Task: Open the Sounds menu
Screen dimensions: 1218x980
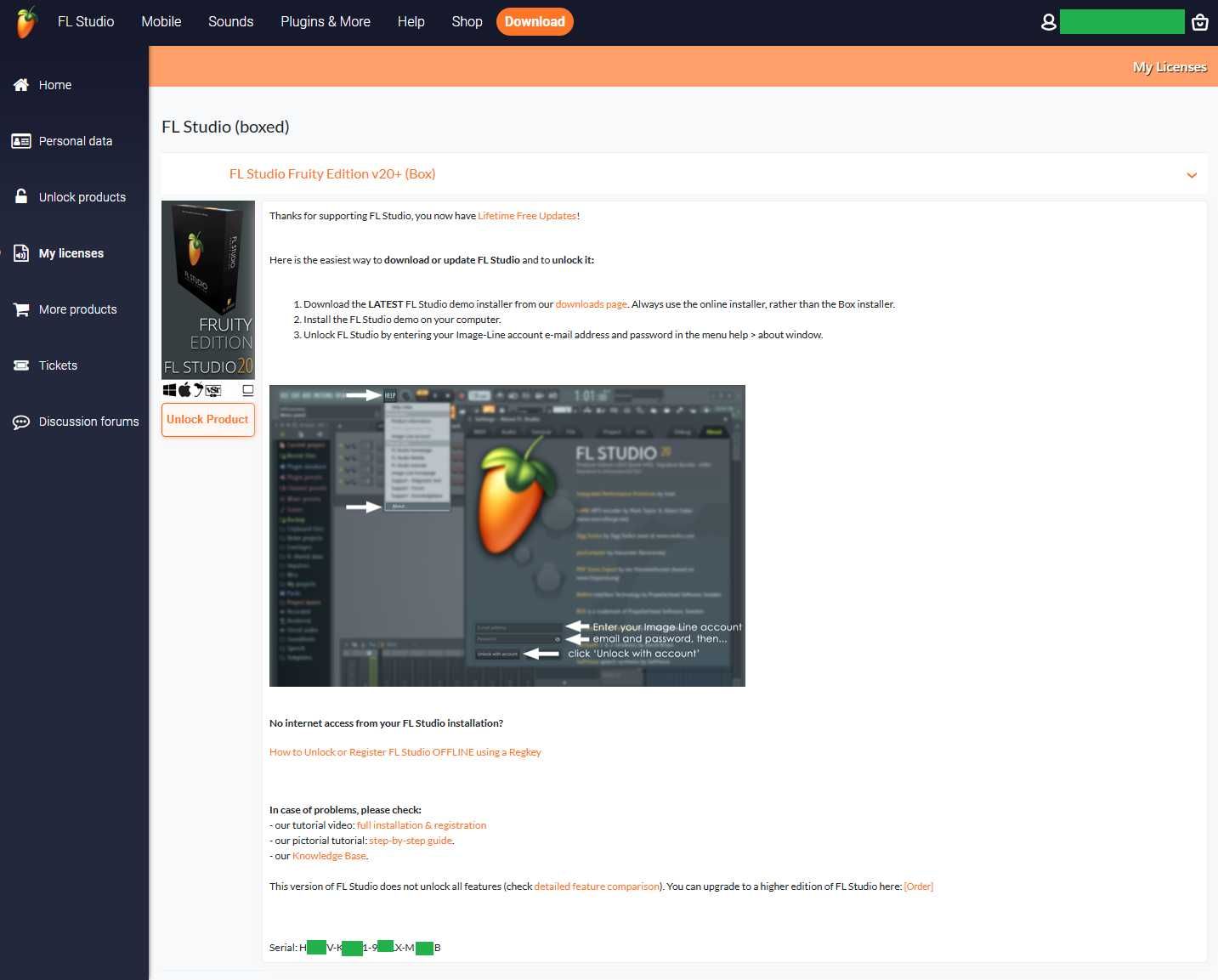Action: pyautogui.click(x=231, y=21)
